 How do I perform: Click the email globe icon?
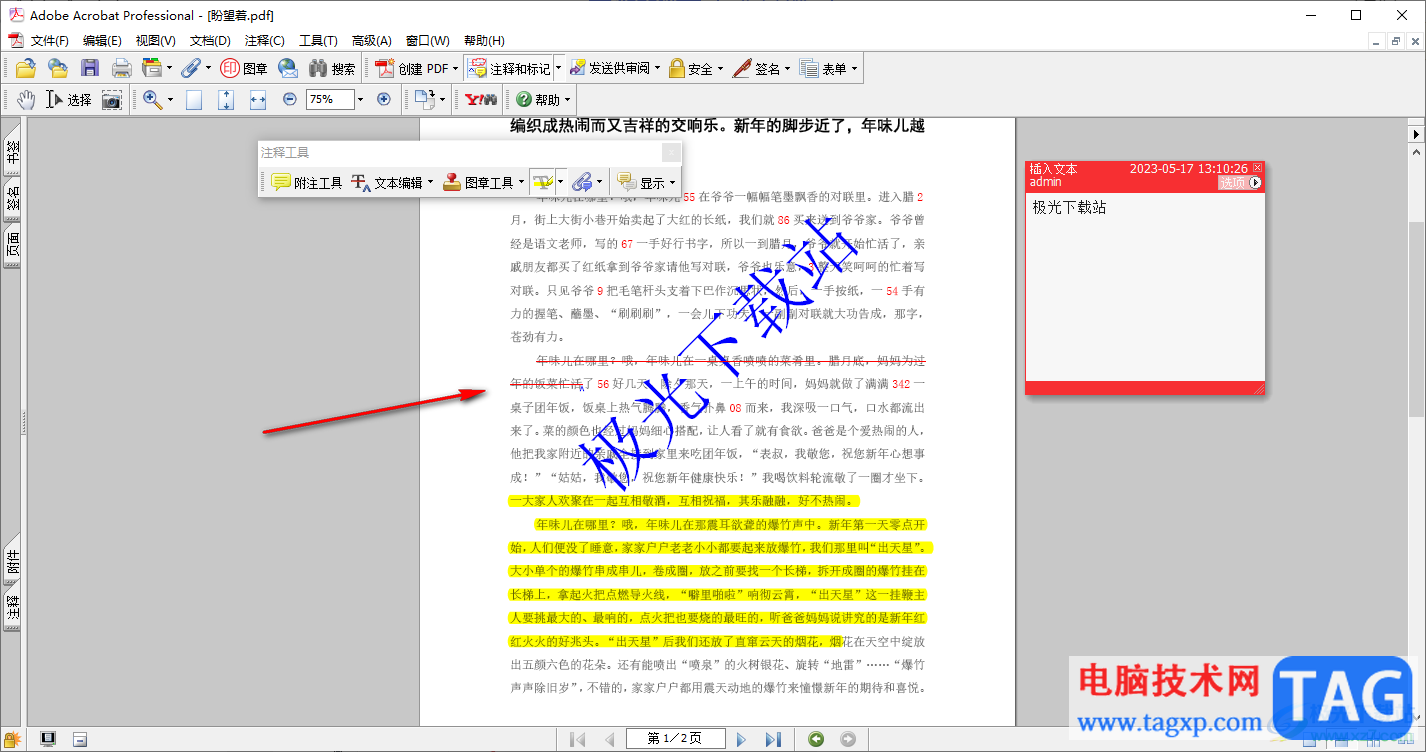click(288, 68)
